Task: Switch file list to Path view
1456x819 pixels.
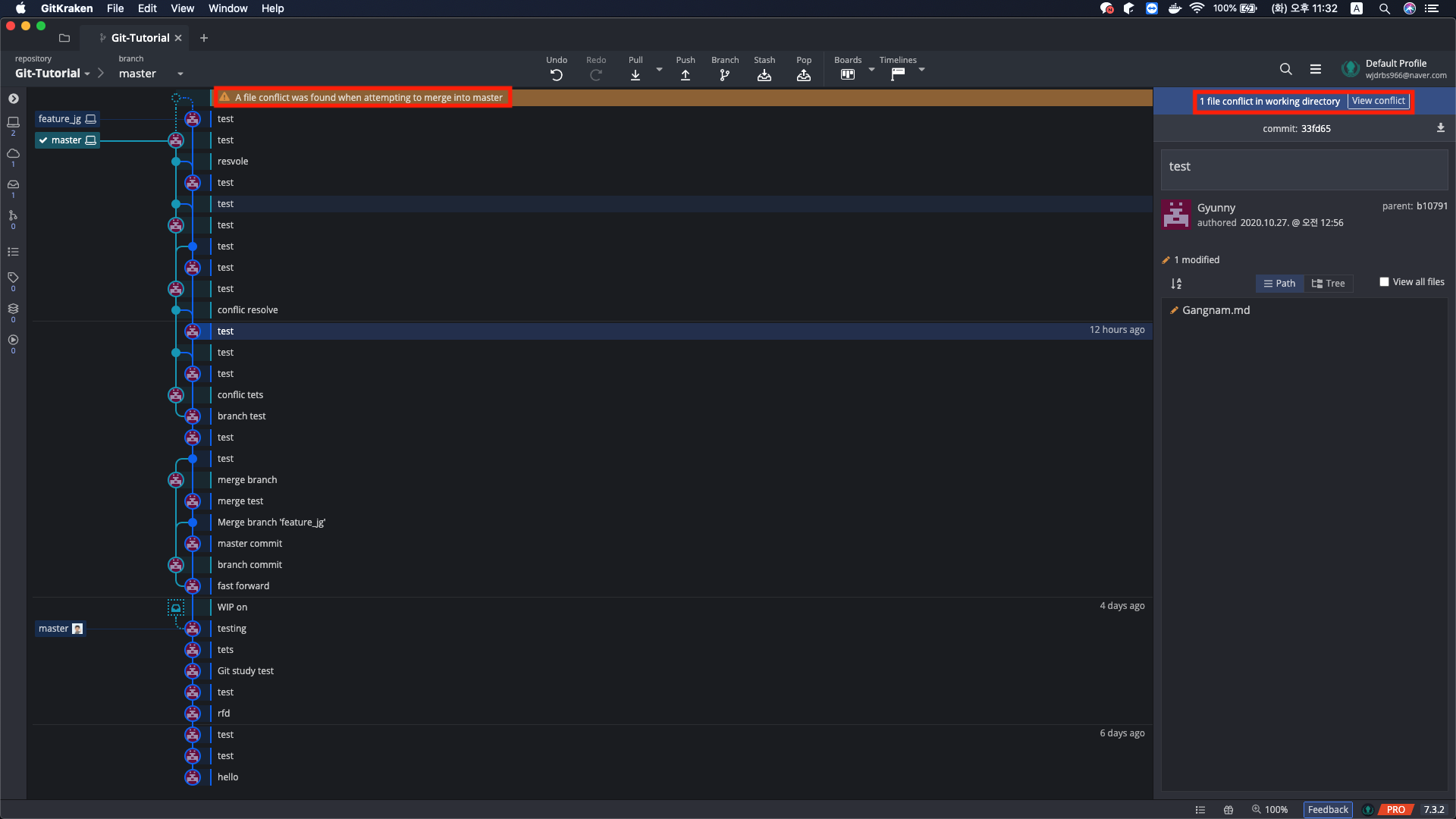Action: pos(1279,284)
